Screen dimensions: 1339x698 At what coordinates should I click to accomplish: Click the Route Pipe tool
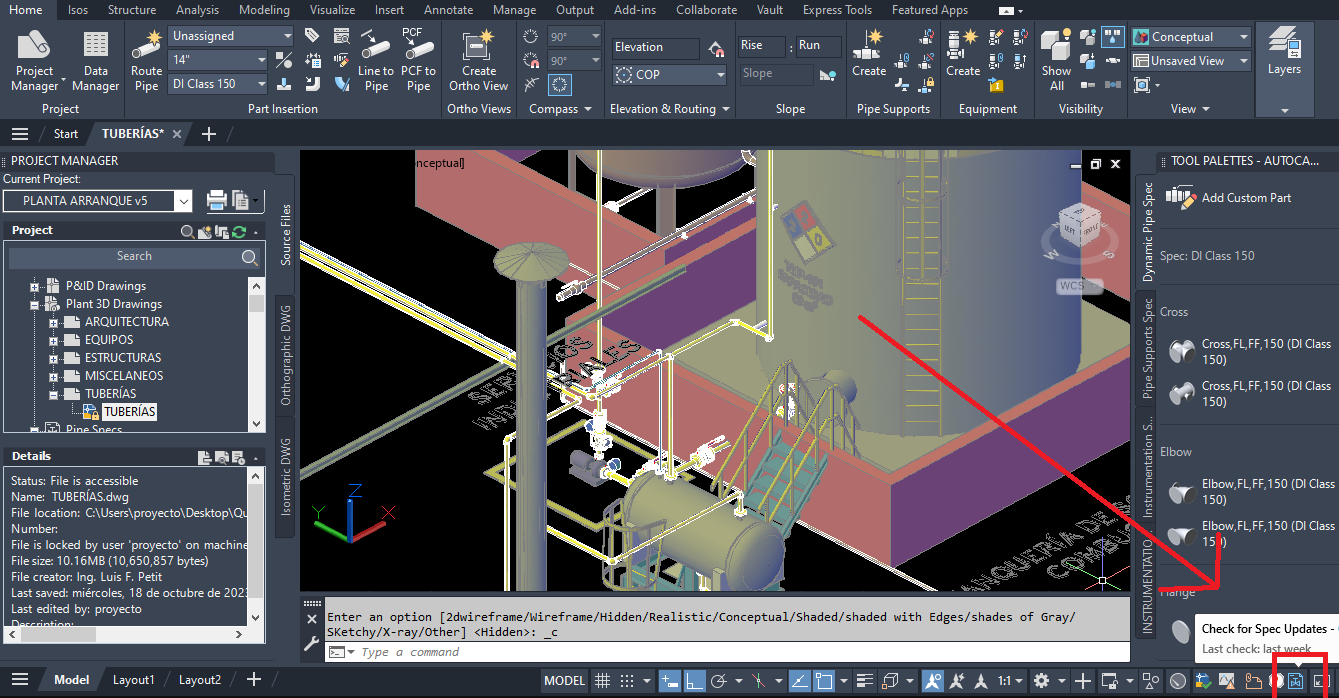point(146,61)
